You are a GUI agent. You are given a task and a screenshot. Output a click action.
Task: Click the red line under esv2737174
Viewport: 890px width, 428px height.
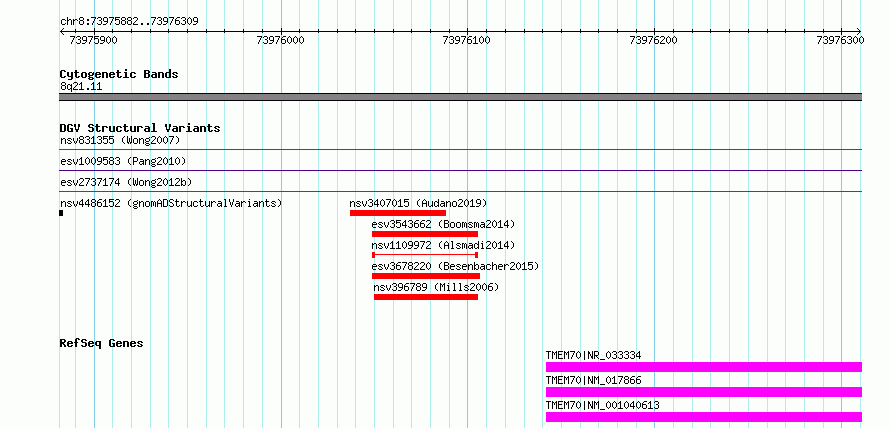click(460, 192)
